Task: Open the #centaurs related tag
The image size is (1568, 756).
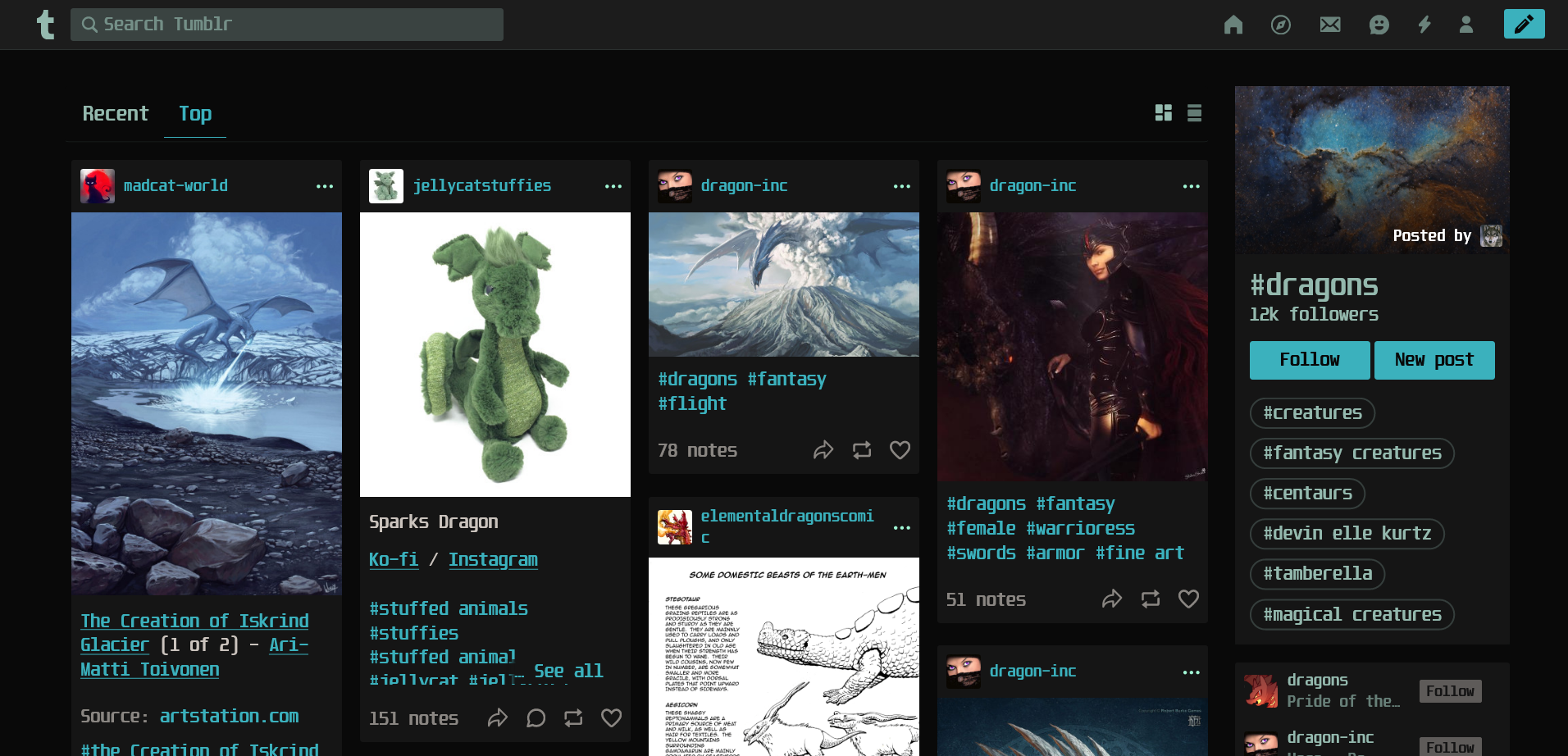Action: (x=1307, y=493)
